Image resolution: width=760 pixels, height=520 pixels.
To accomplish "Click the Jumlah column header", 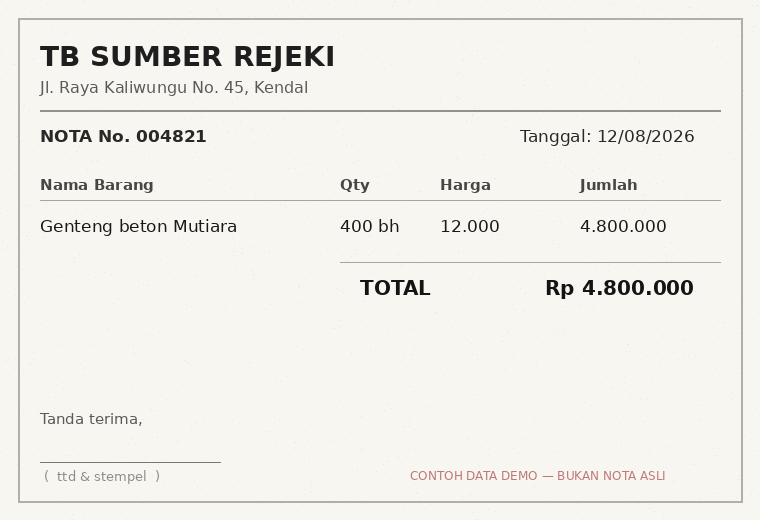I will [x=608, y=185].
